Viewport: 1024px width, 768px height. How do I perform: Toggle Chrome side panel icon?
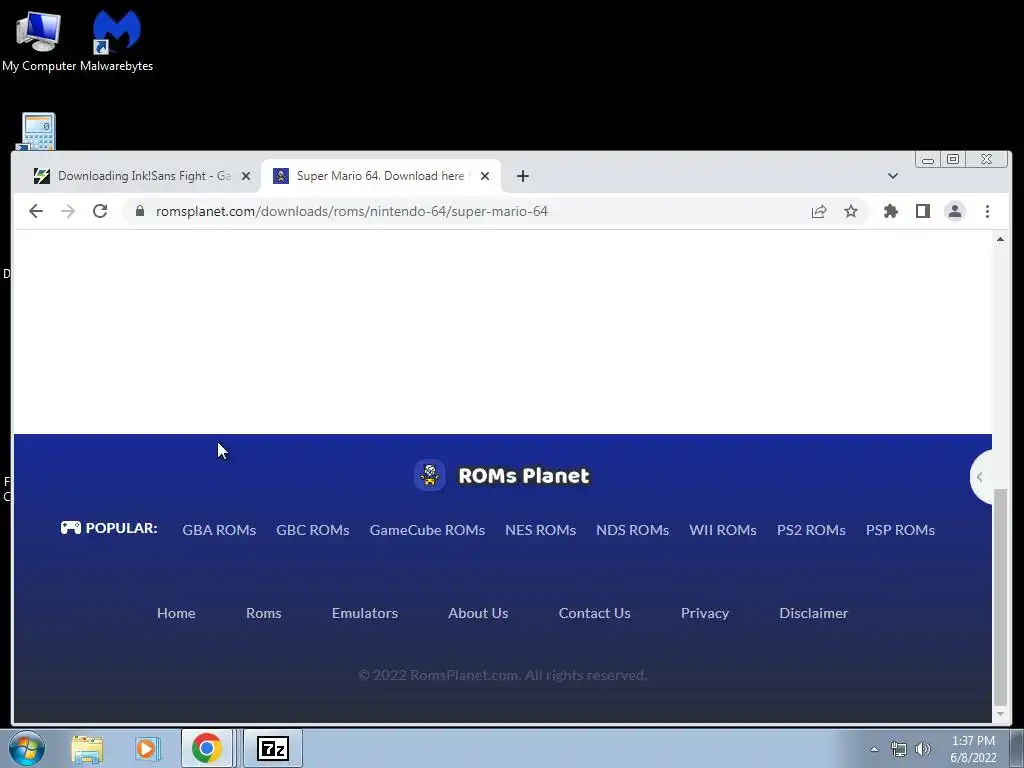click(x=923, y=211)
